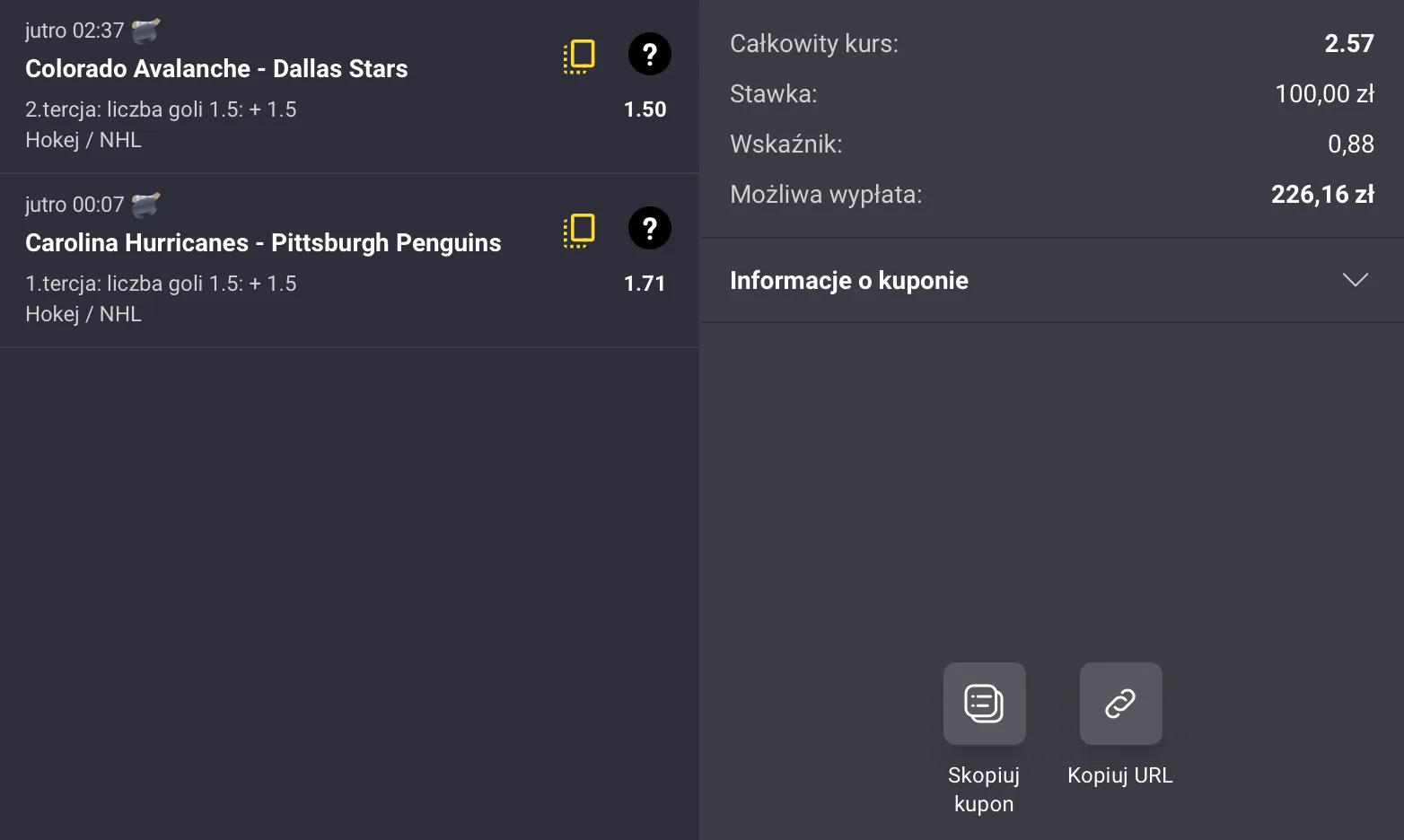Click the Całkowity kurs value 2.57
Screen dimensions: 1404x840
pos(1348,43)
